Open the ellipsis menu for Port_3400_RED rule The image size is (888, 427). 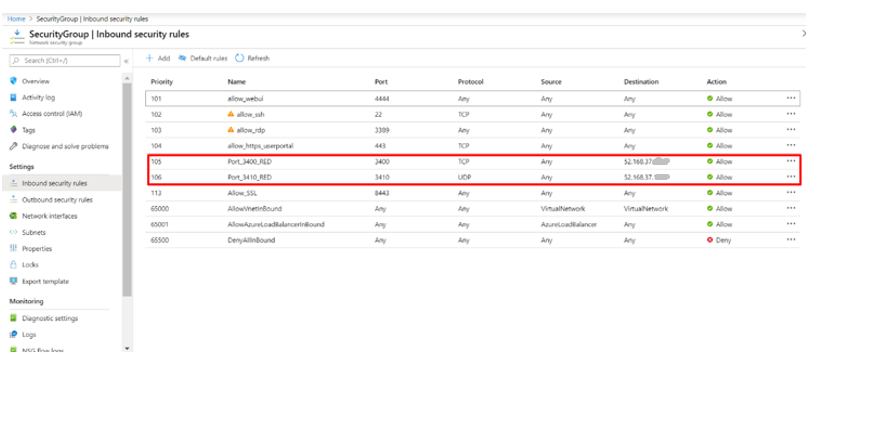[791, 161]
